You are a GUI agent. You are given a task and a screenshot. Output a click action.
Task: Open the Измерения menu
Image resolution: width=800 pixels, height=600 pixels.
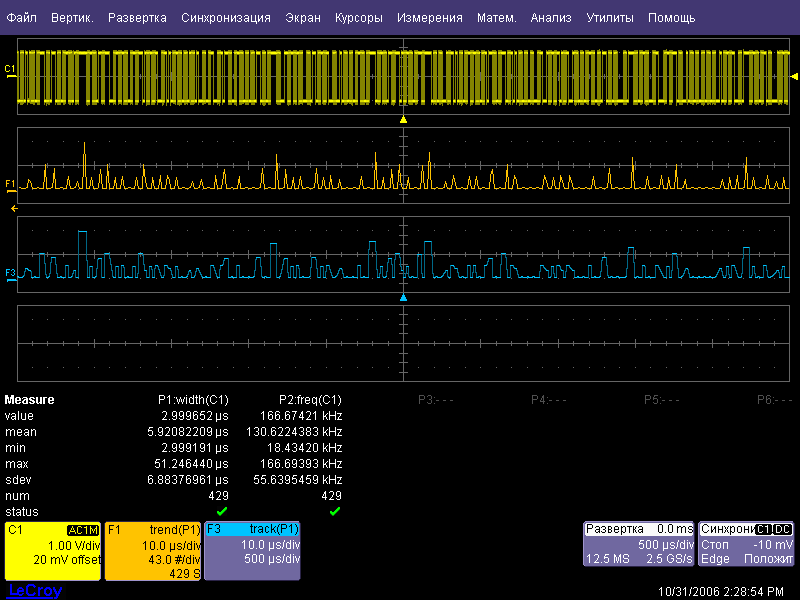coord(429,18)
